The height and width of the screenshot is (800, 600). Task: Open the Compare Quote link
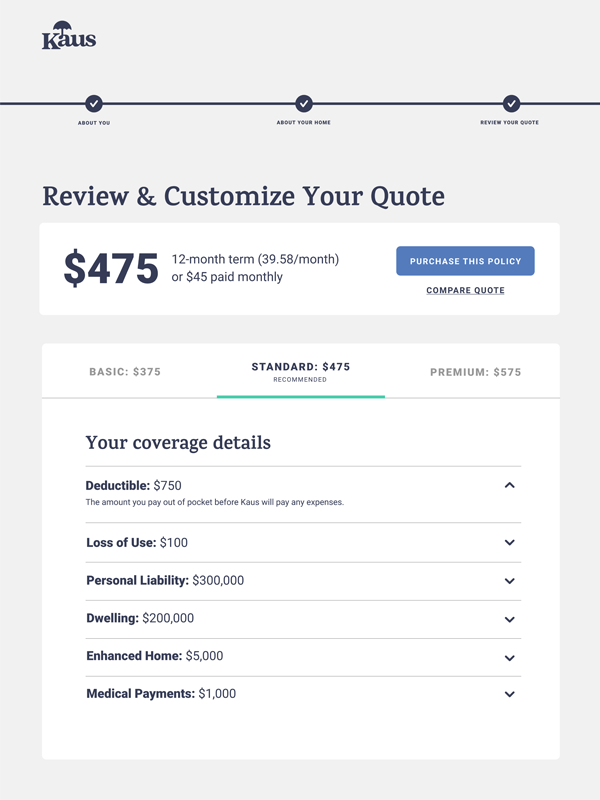465,290
